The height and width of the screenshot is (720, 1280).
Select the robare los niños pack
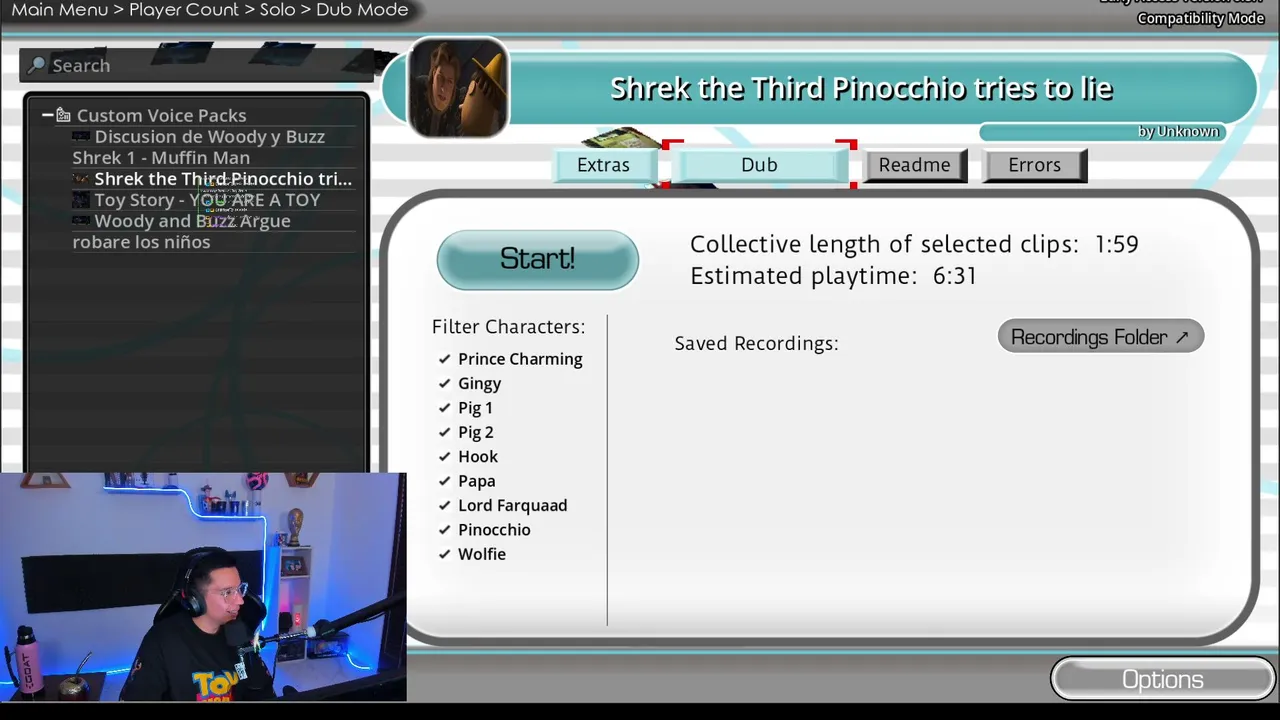pyautogui.click(x=141, y=242)
